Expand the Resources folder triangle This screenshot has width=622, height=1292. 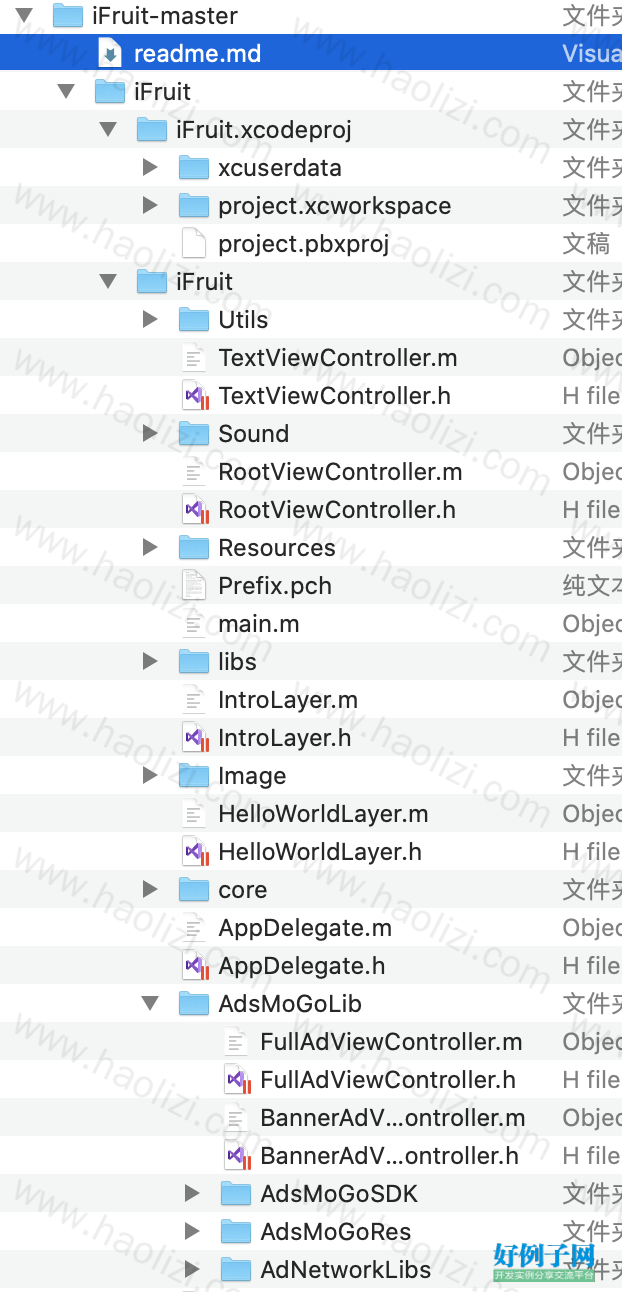(150, 548)
